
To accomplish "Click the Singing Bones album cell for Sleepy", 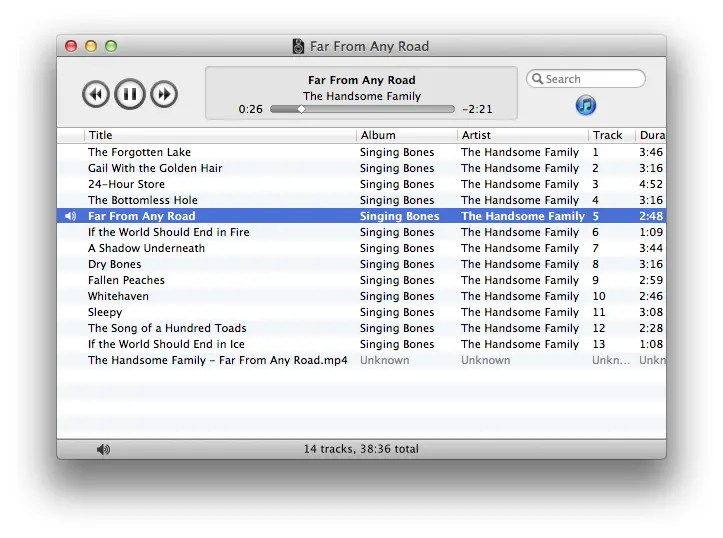I will pyautogui.click(x=397, y=312).
